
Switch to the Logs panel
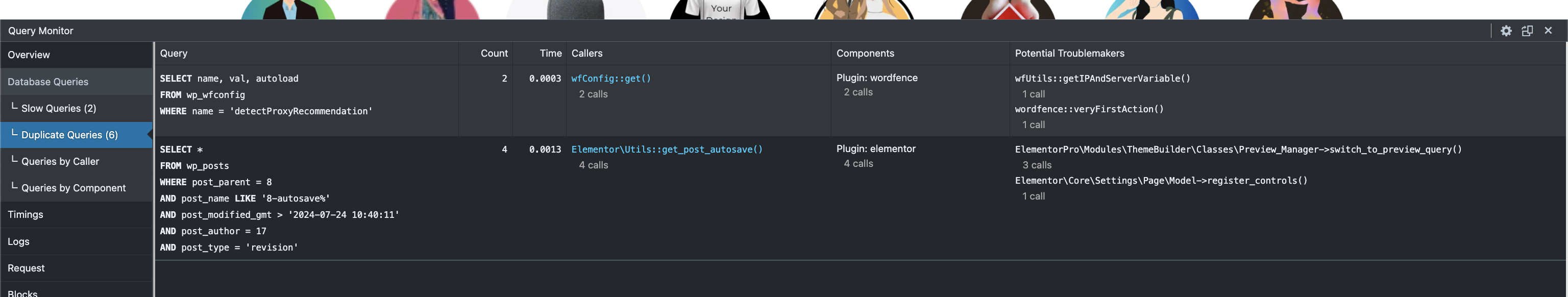click(x=18, y=241)
